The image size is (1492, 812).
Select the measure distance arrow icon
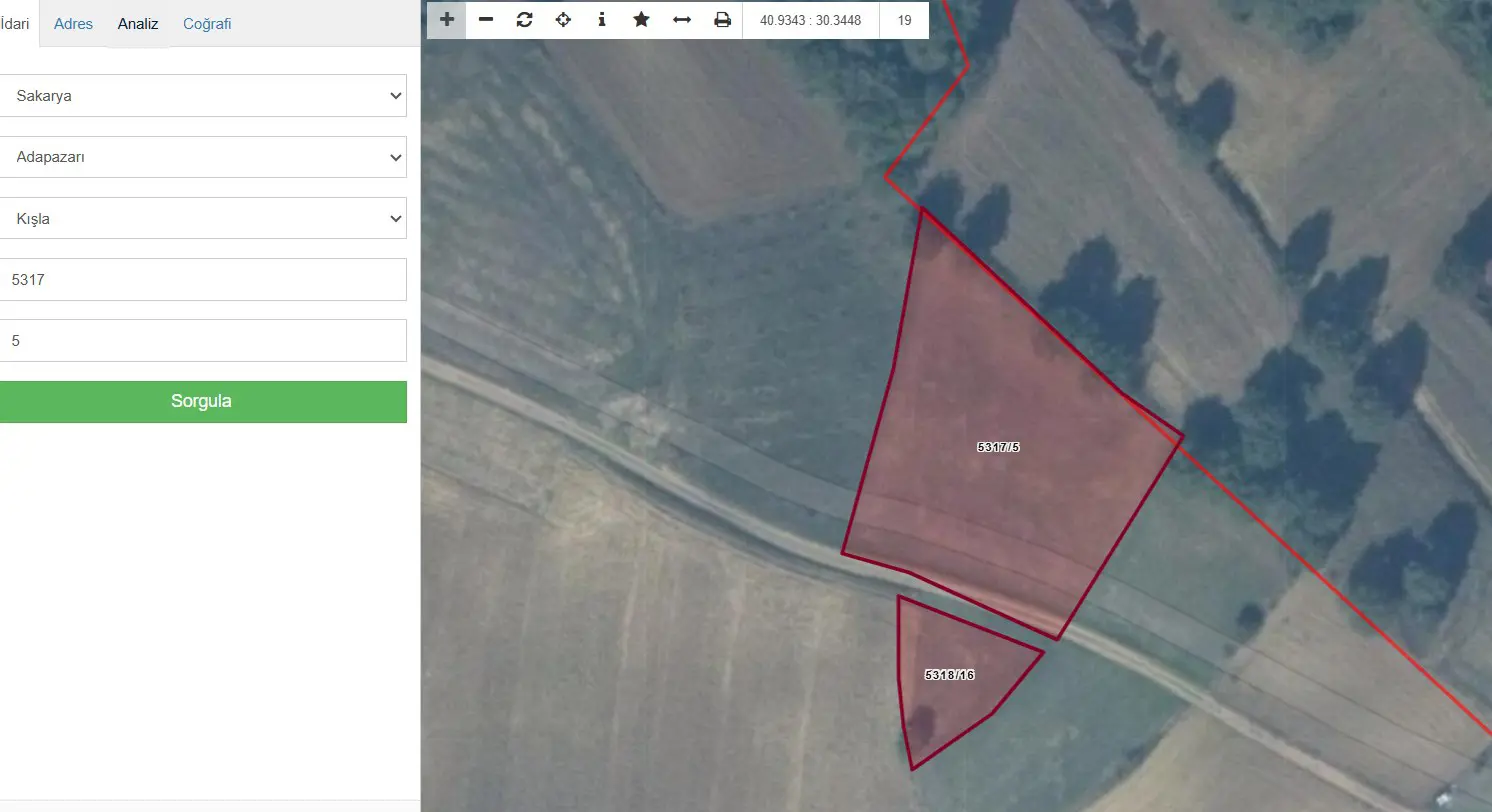coord(682,19)
